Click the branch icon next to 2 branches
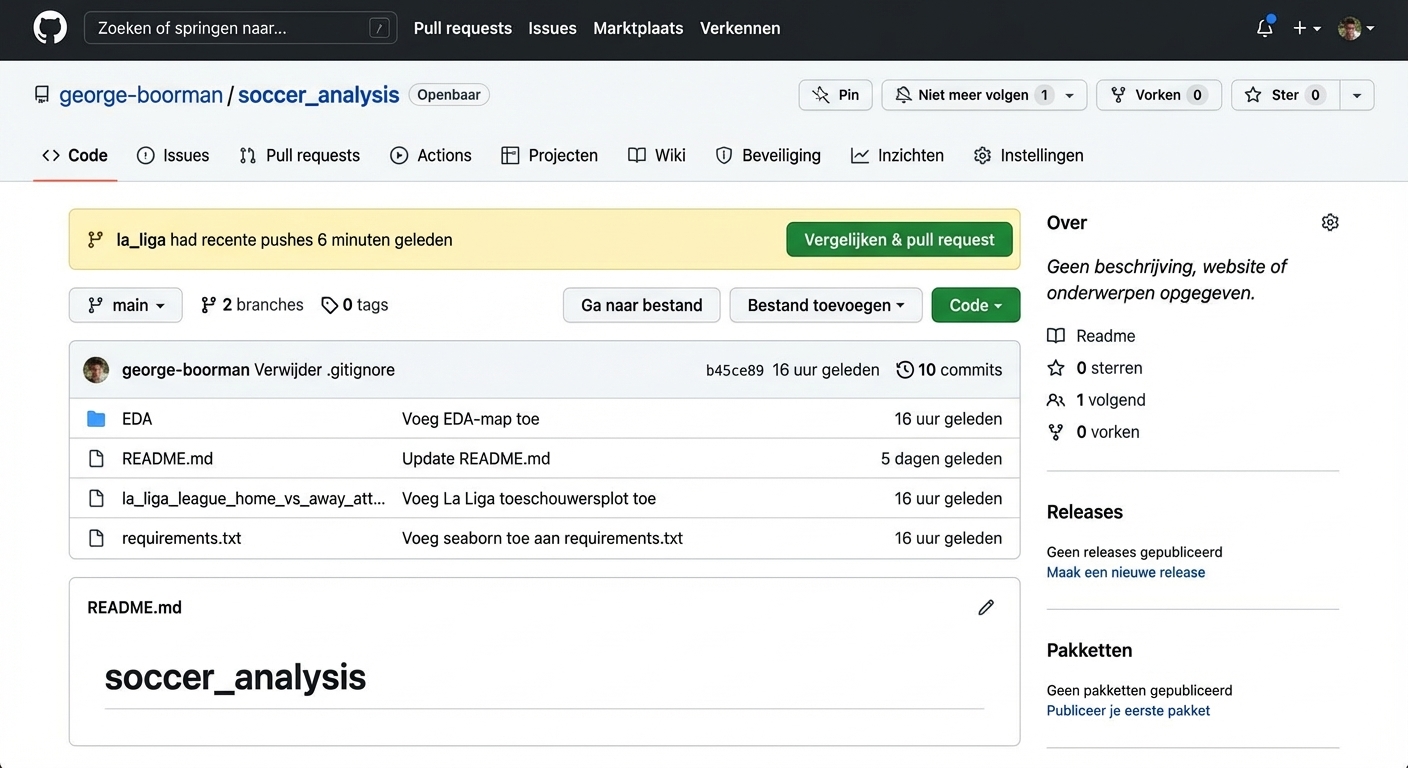 click(207, 304)
